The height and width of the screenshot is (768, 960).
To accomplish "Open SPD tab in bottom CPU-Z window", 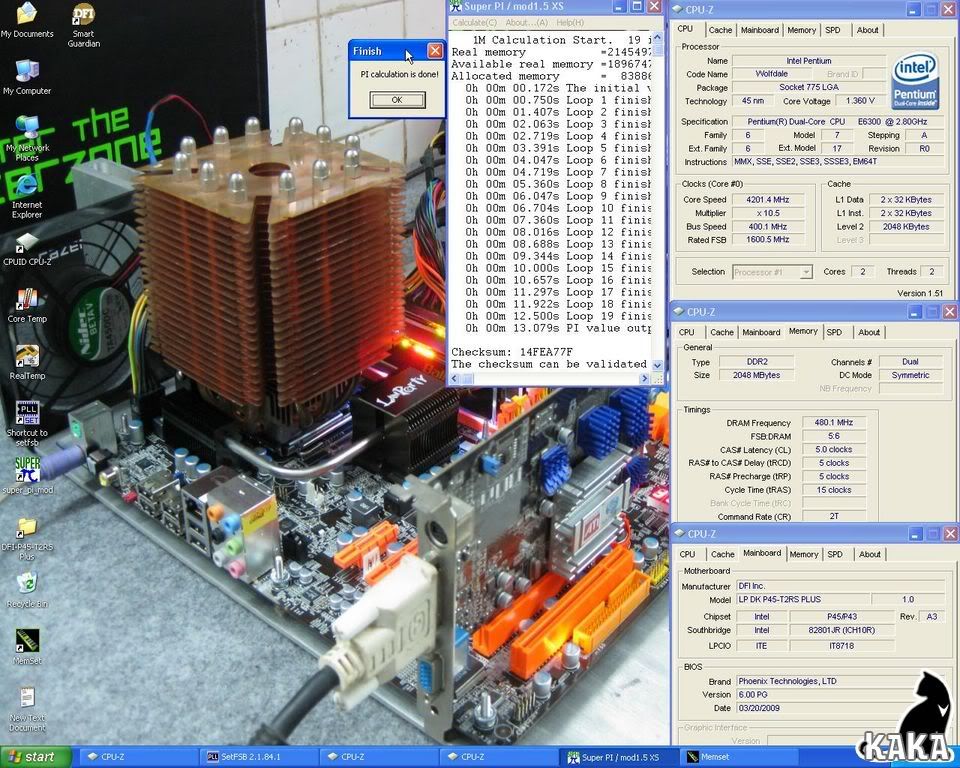I will (835, 554).
